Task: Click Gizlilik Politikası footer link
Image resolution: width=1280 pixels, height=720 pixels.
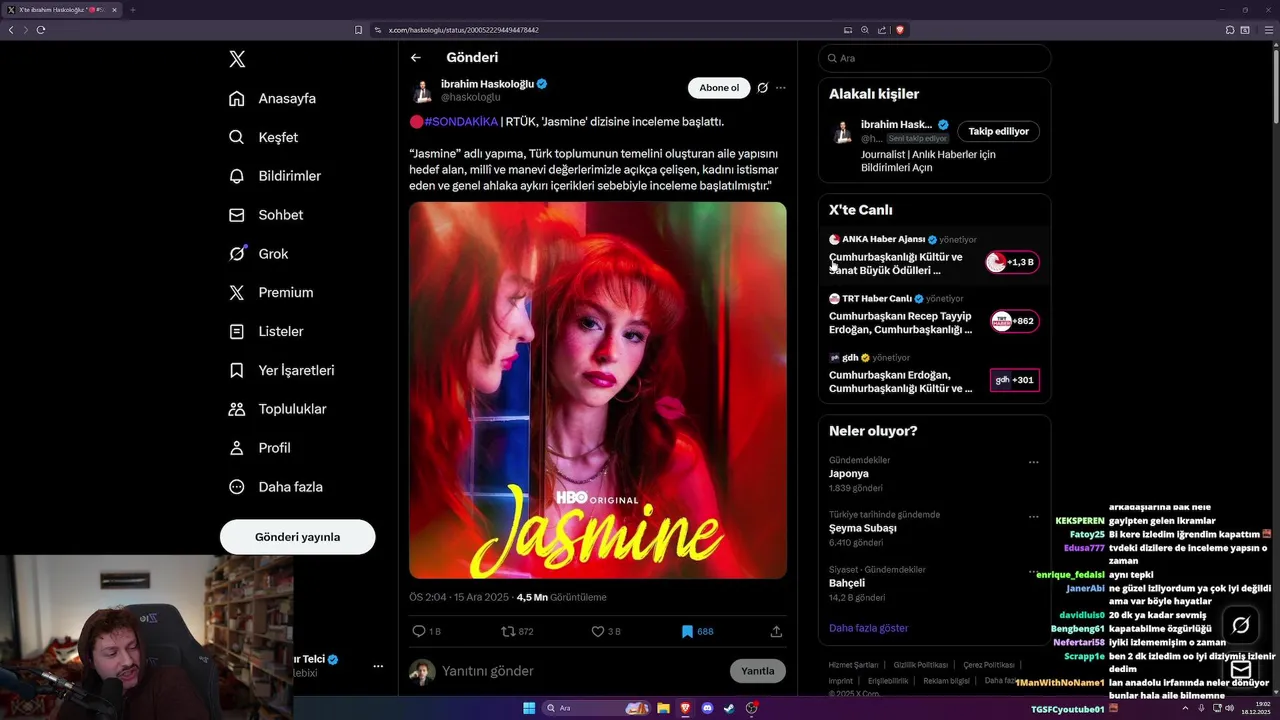Action: pyautogui.click(x=921, y=665)
